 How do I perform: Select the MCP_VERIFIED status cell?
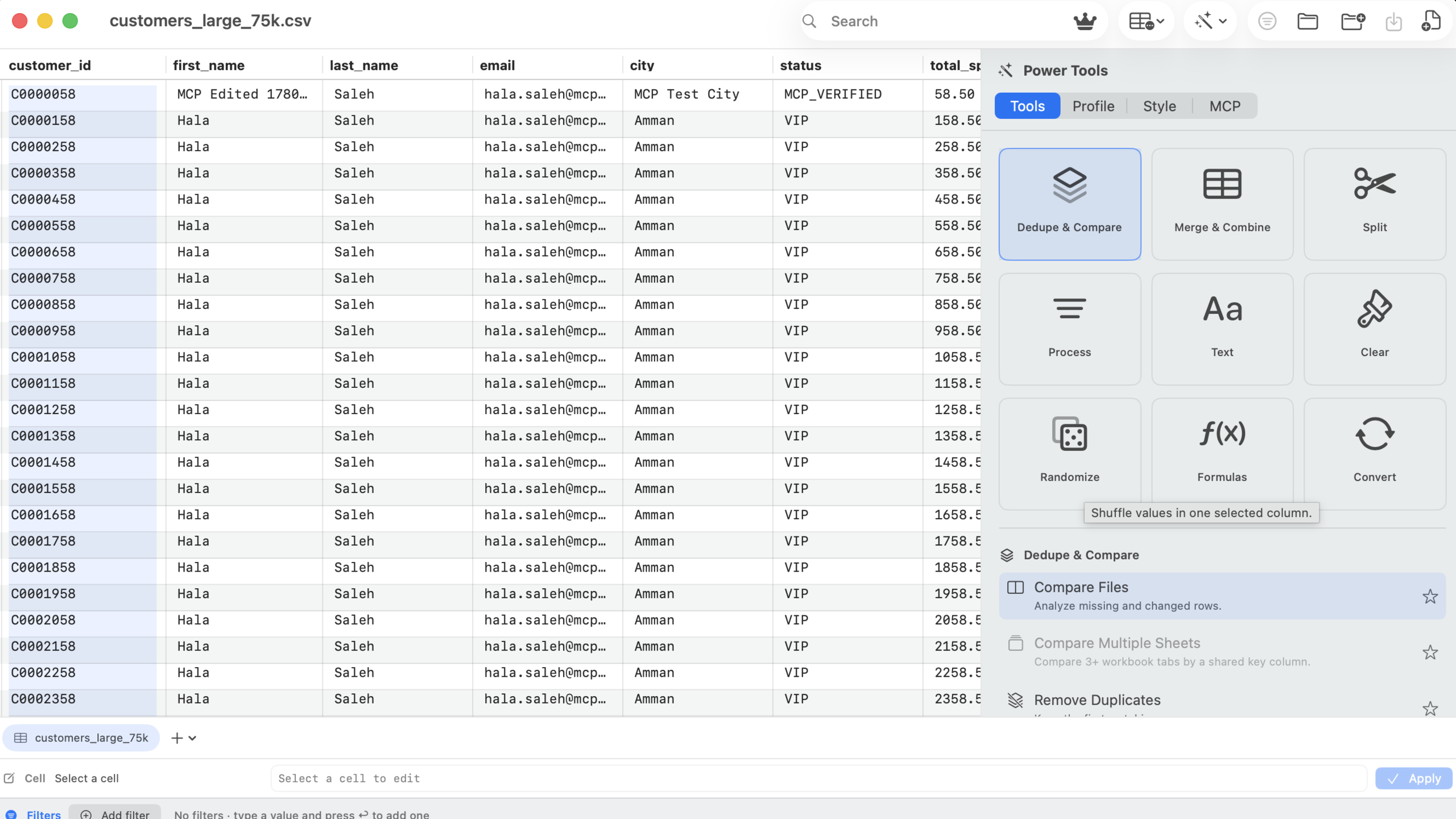click(847, 94)
